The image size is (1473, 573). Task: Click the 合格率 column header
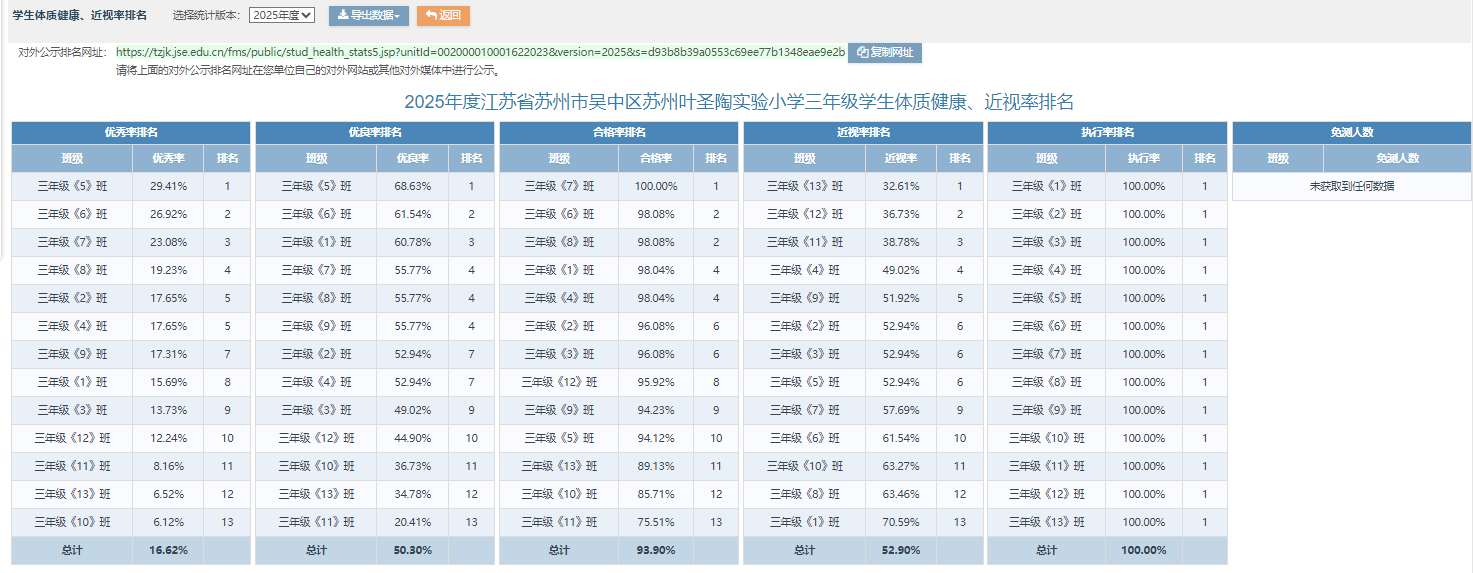tap(656, 158)
